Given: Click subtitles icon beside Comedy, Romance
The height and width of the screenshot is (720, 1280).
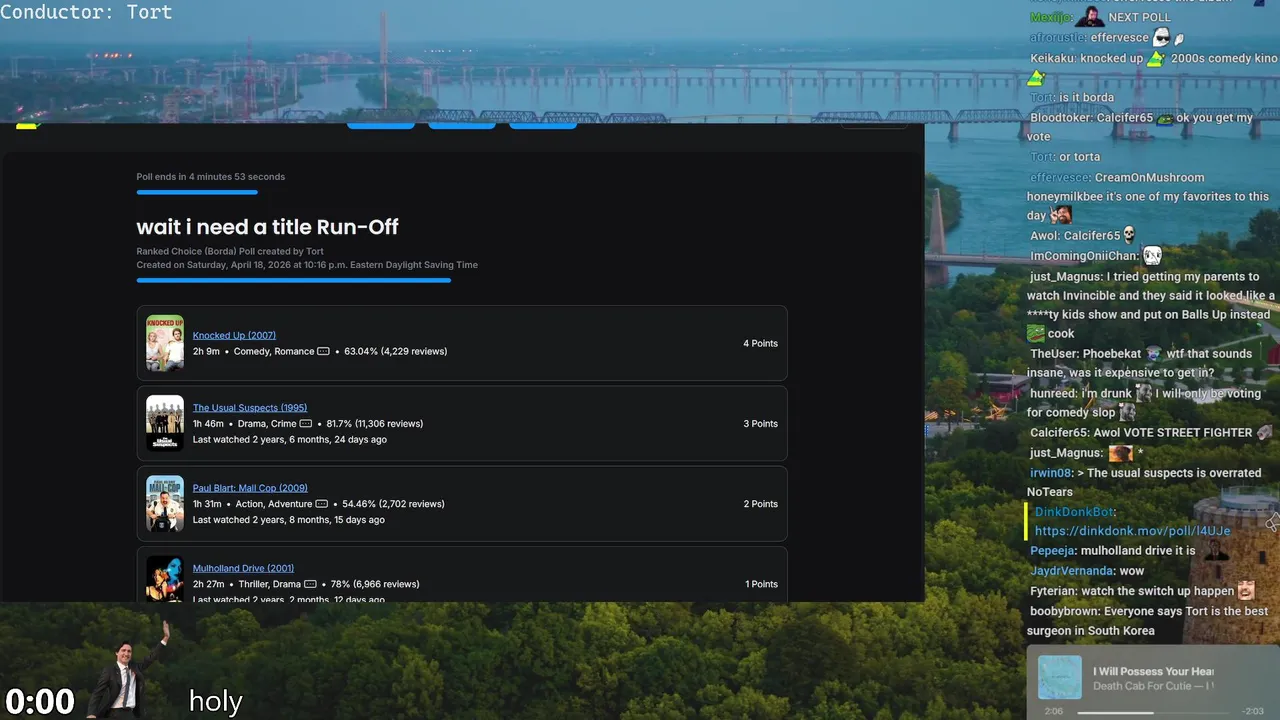Looking at the screenshot, I should click(323, 351).
